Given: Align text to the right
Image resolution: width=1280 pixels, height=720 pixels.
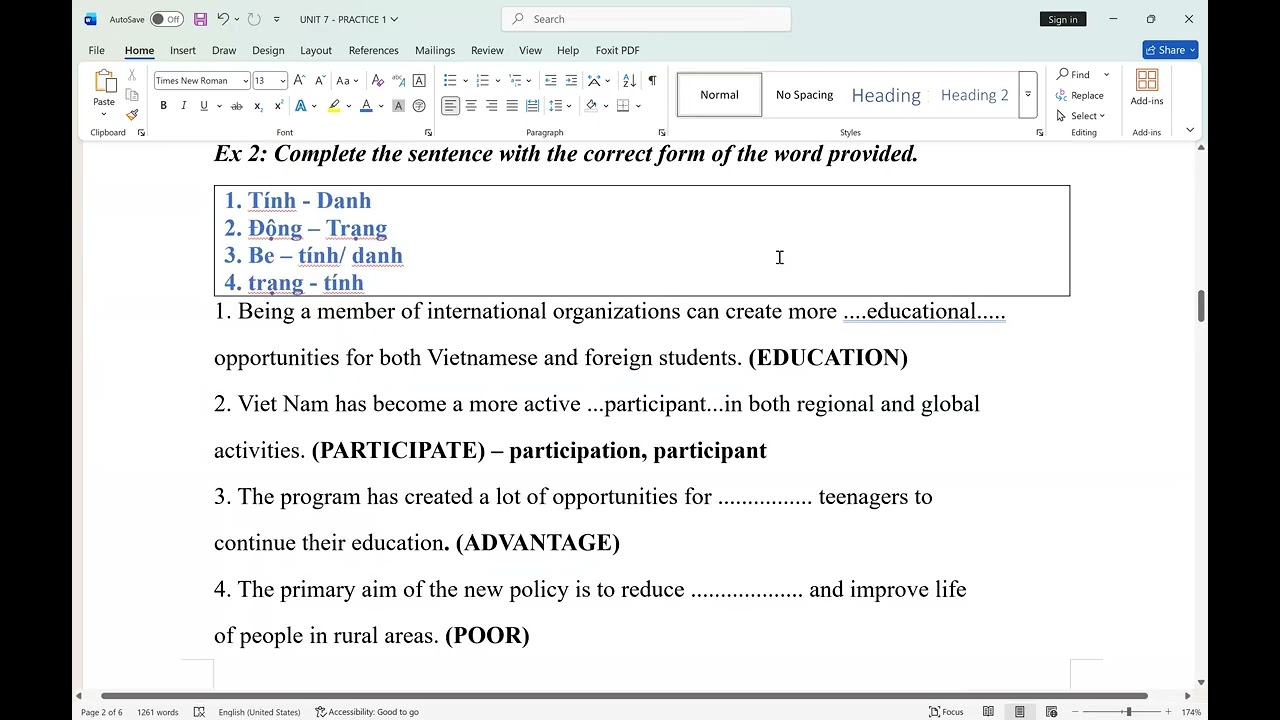Looking at the screenshot, I should point(491,106).
